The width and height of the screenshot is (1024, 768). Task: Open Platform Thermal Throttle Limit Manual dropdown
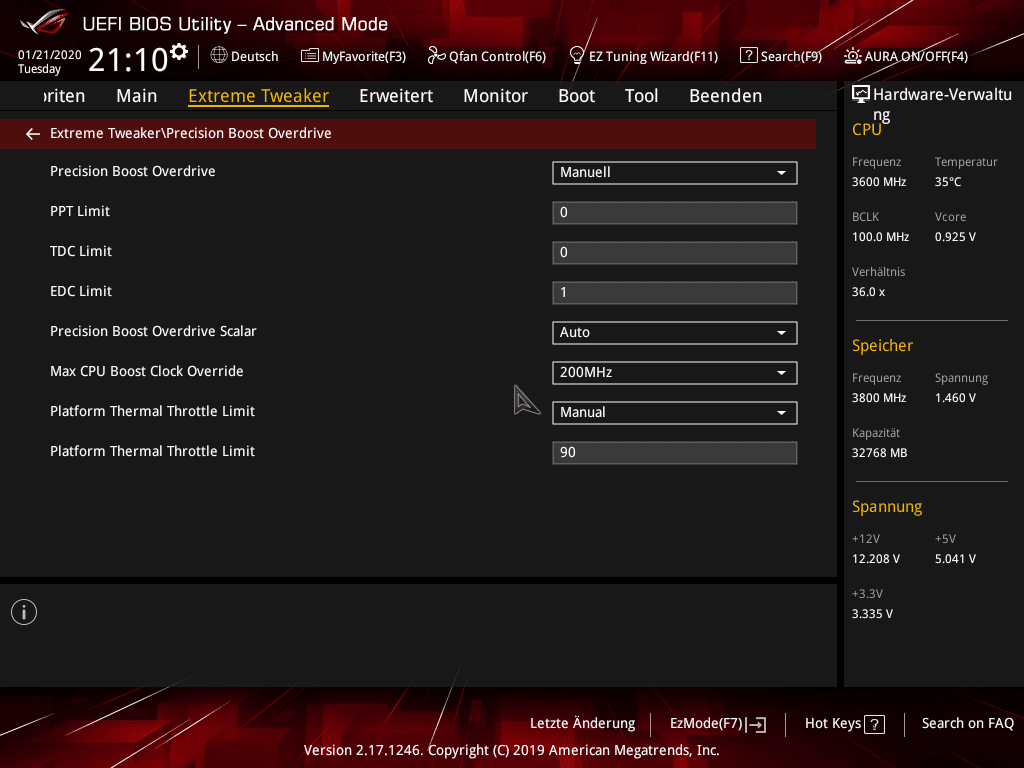(x=675, y=413)
